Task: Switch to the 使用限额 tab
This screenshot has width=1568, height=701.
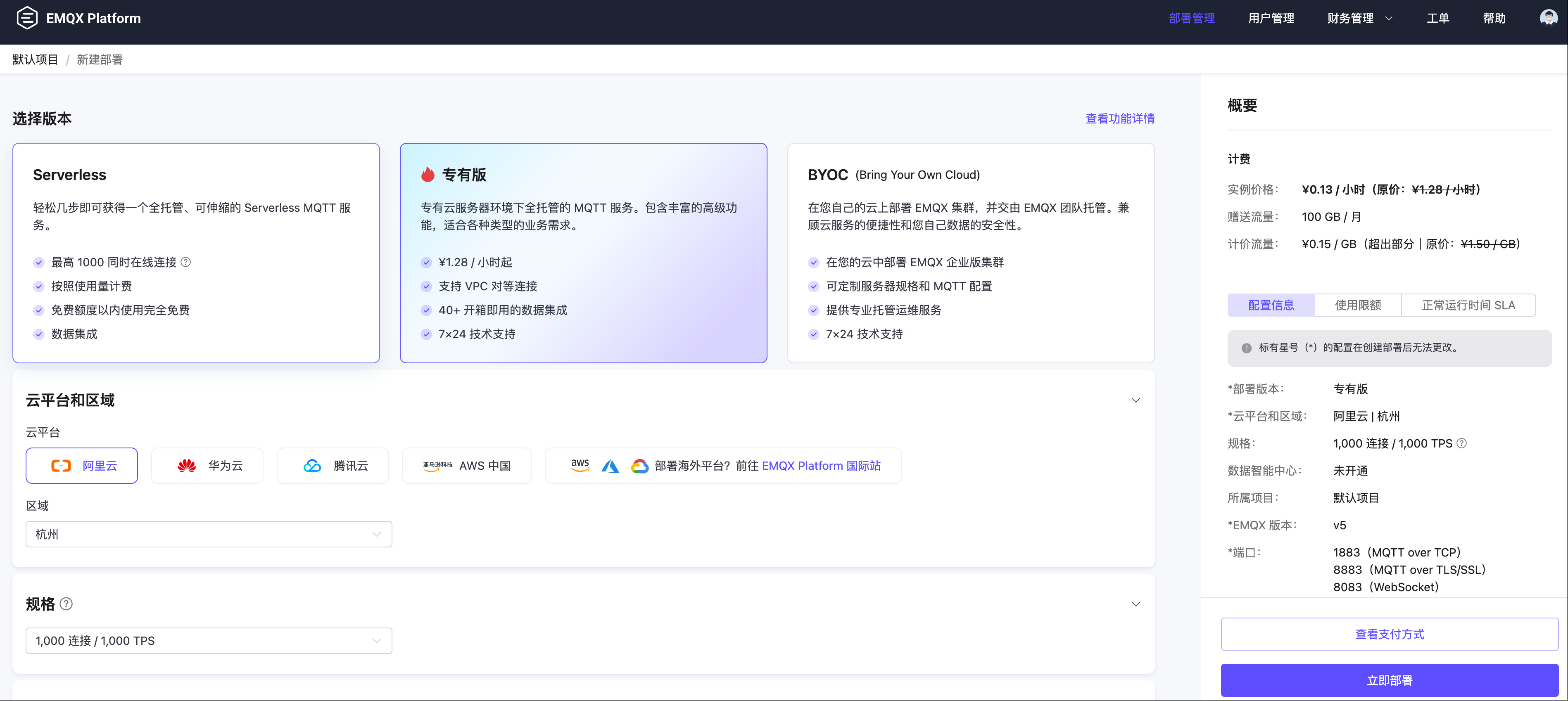Action: tap(1358, 305)
